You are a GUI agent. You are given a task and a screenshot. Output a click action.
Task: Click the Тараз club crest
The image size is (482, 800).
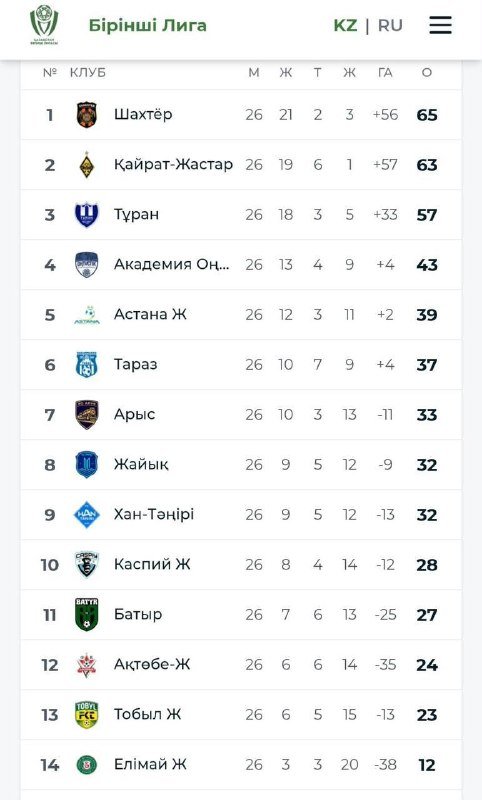[87, 365]
